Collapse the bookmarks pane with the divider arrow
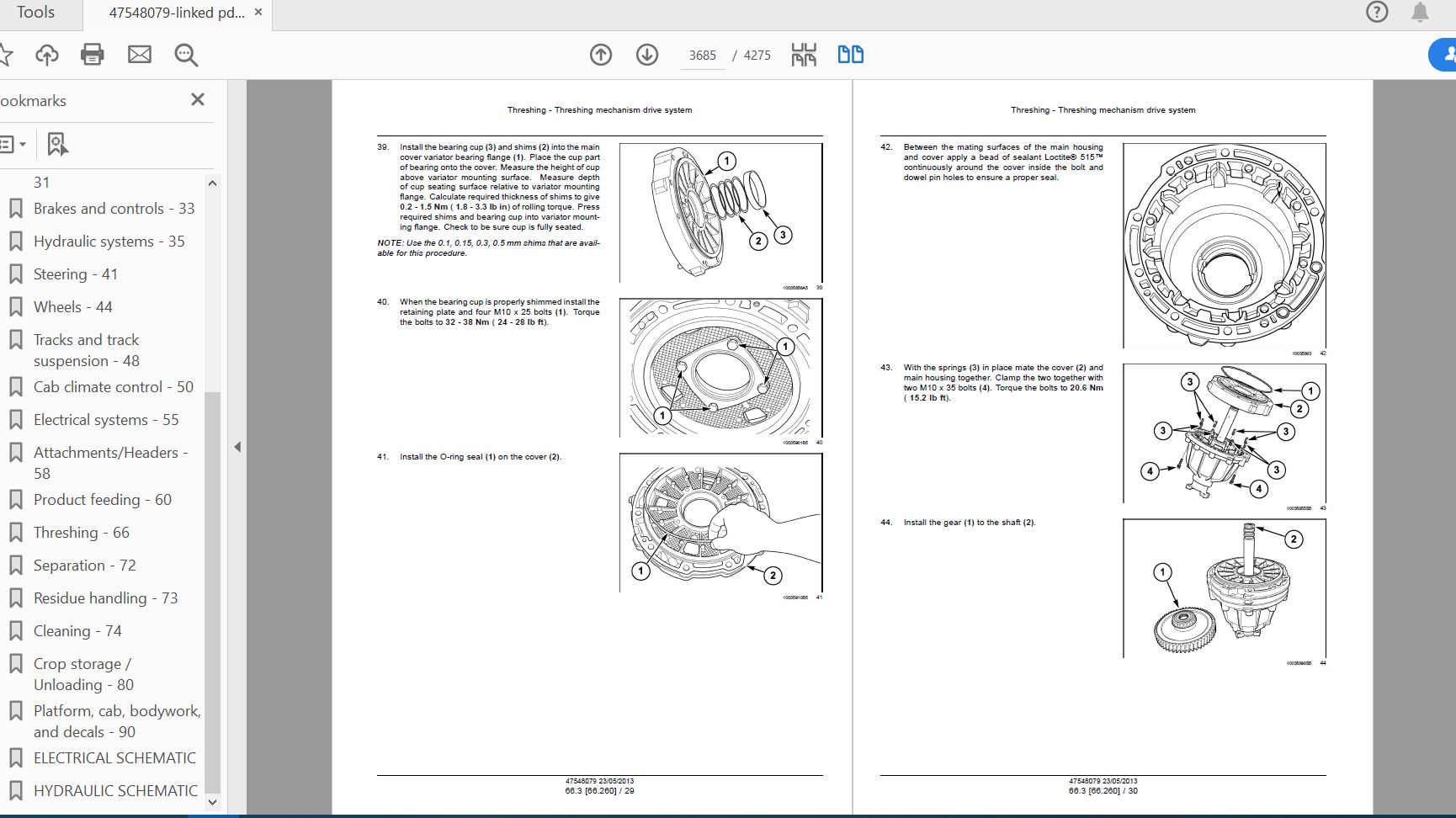 (237, 447)
